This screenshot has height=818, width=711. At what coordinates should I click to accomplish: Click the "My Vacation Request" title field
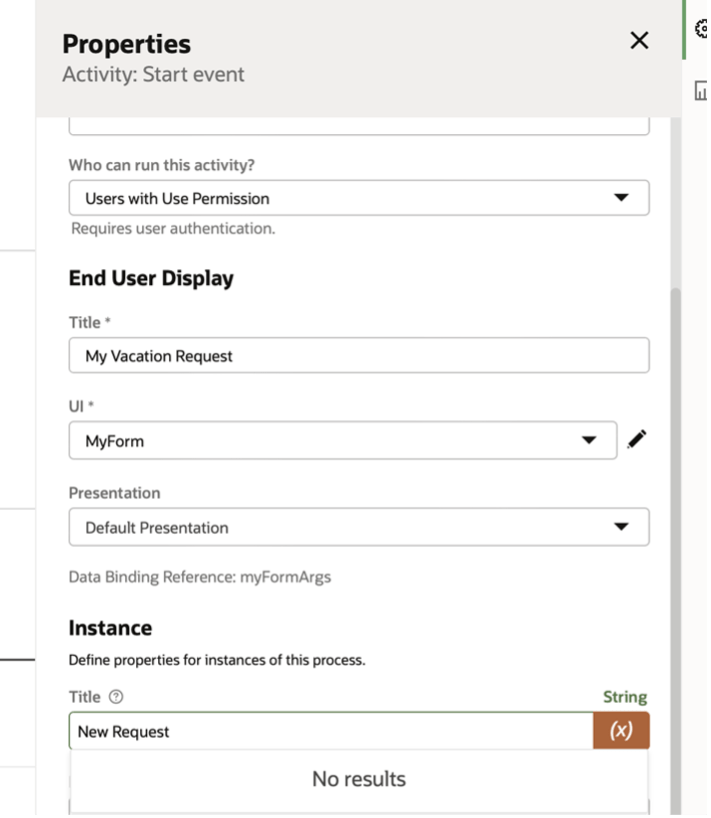[x=358, y=356]
